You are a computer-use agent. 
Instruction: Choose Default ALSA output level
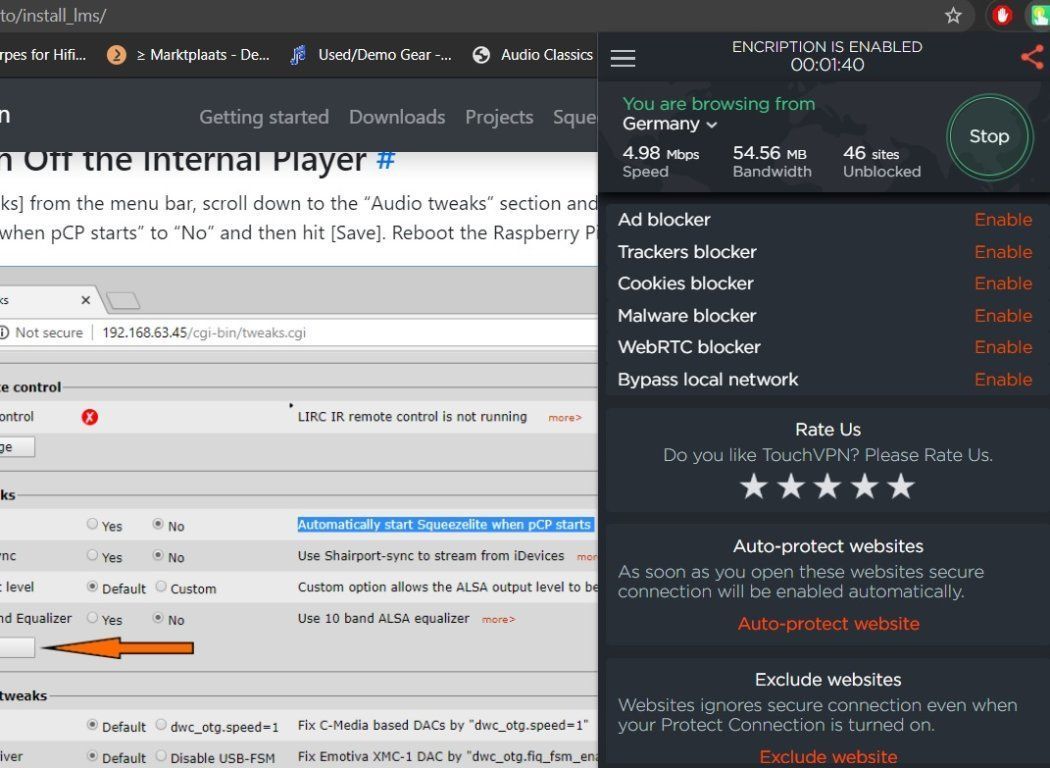tap(92, 587)
